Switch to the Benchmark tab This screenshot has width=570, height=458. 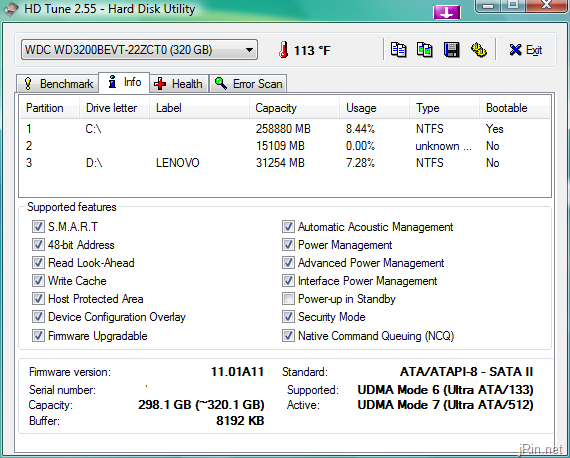pos(58,84)
